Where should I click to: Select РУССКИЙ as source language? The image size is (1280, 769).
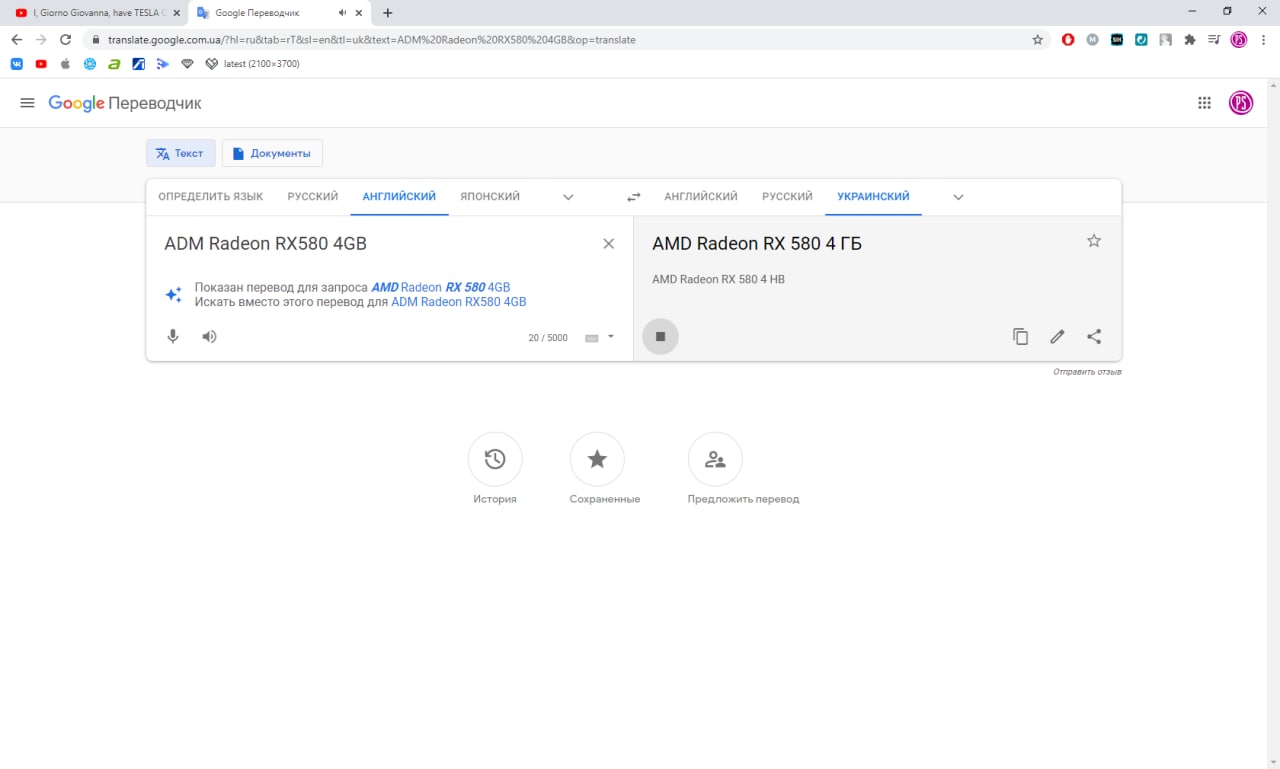313,197
